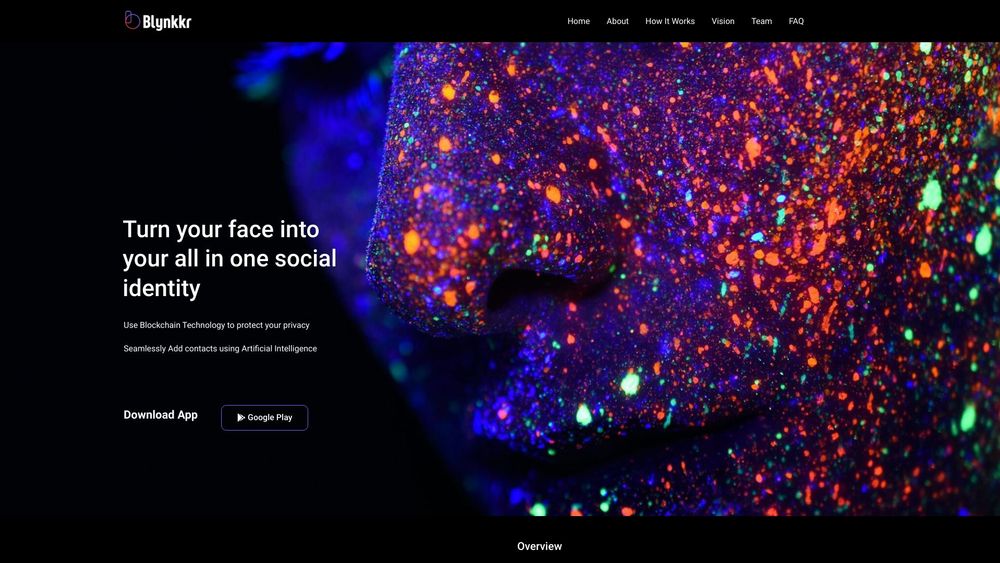Click the "Download App" label
The height and width of the screenshot is (563, 1000).
(x=161, y=415)
